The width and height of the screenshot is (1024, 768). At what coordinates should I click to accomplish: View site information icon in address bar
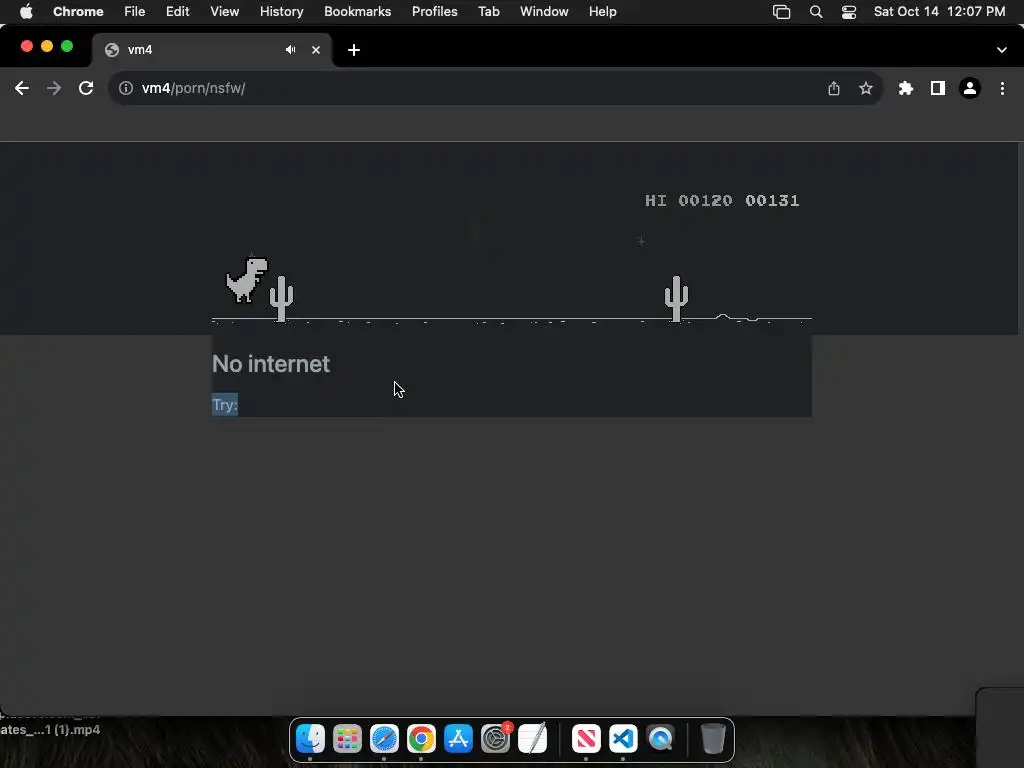[125, 88]
